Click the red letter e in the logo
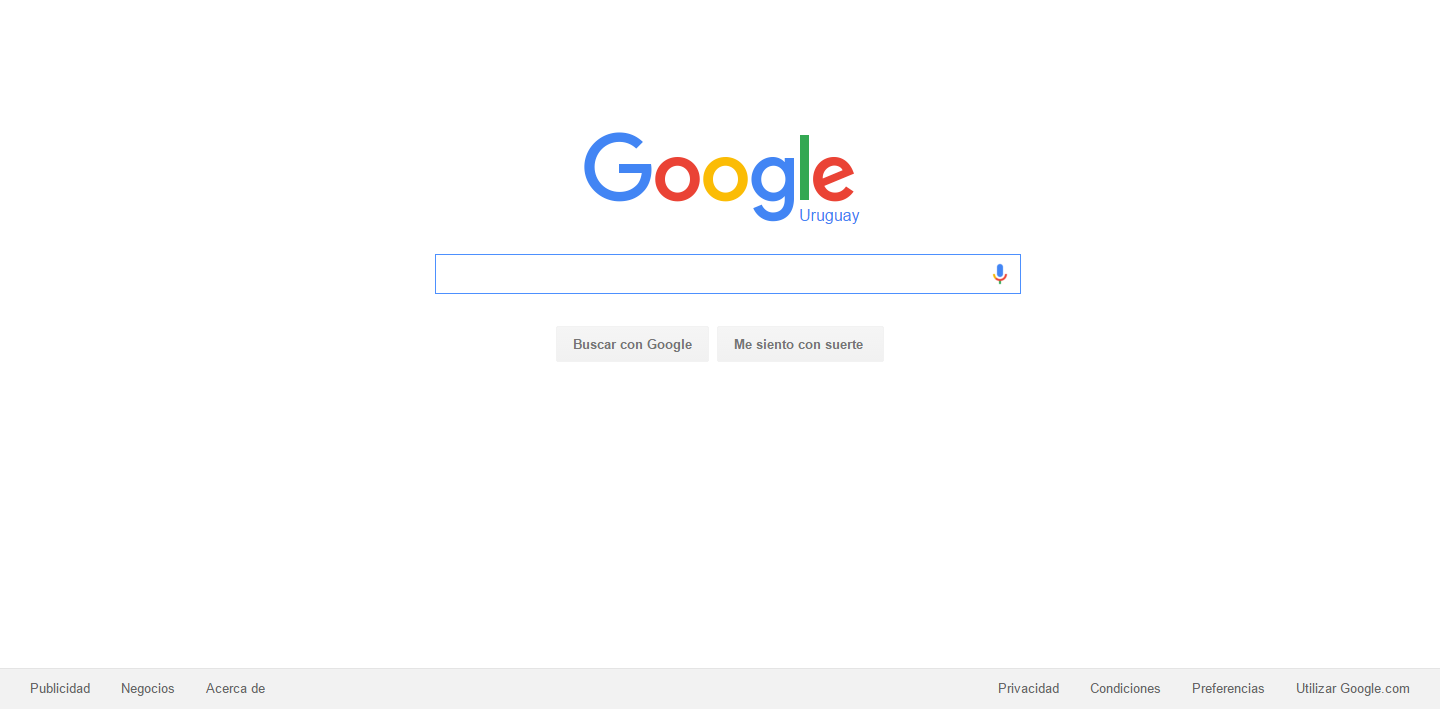 (x=833, y=179)
